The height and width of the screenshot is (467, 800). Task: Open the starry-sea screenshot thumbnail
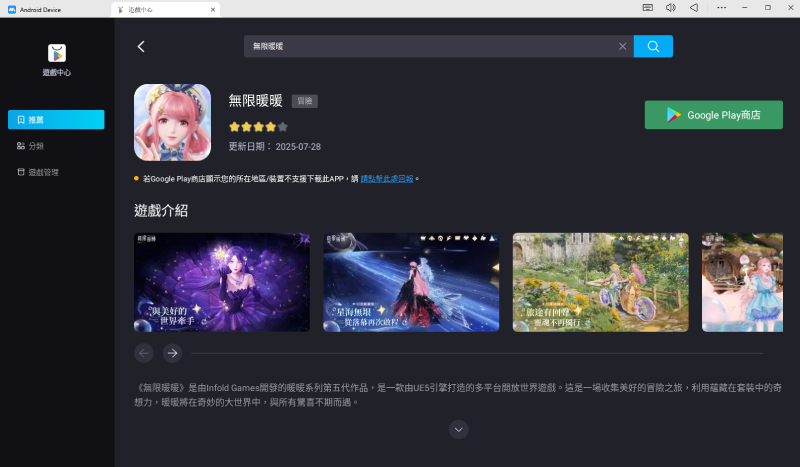411,282
